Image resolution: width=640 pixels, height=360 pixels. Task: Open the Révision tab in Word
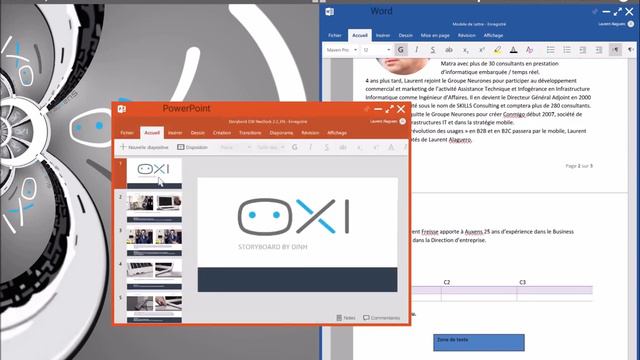(467, 36)
